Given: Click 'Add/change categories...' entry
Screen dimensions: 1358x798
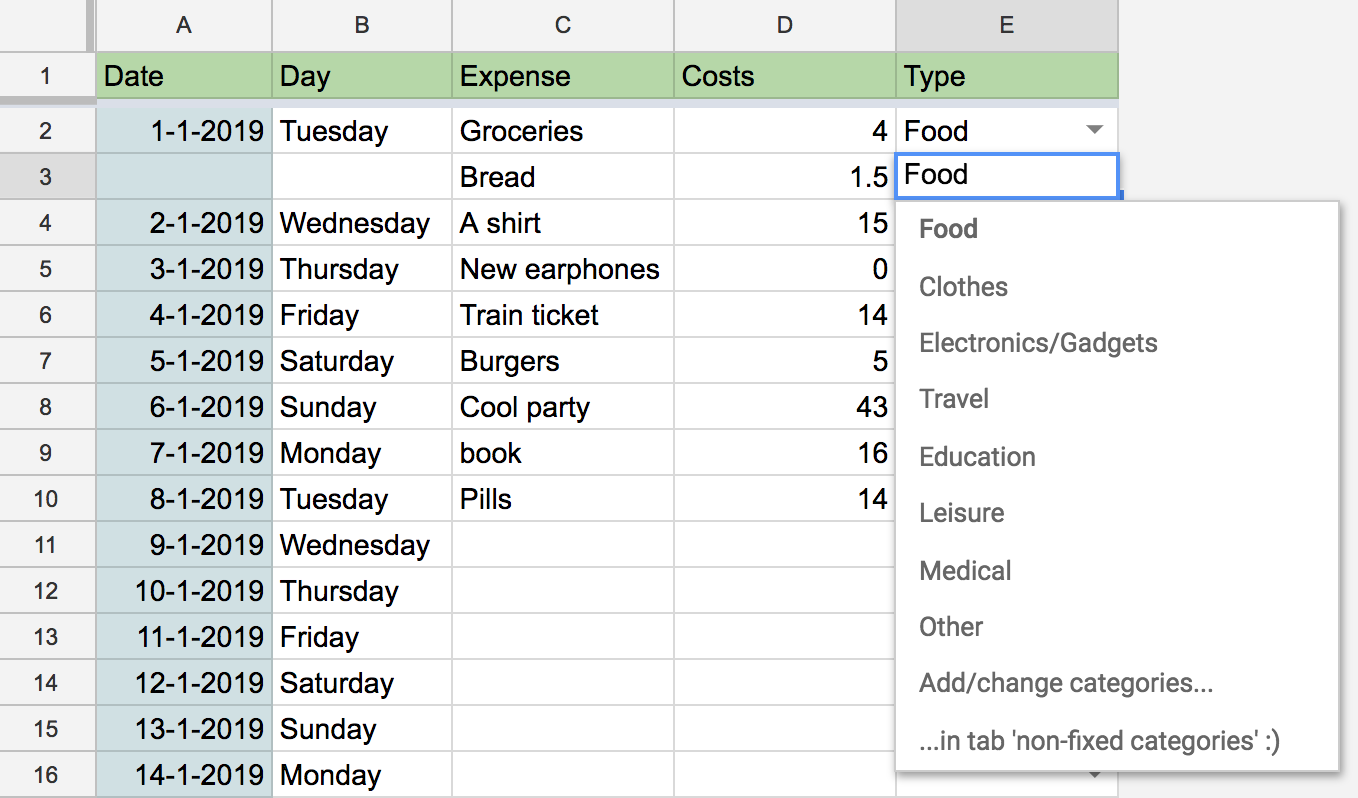Looking at the screenshot, I should tap(1066, 684).
